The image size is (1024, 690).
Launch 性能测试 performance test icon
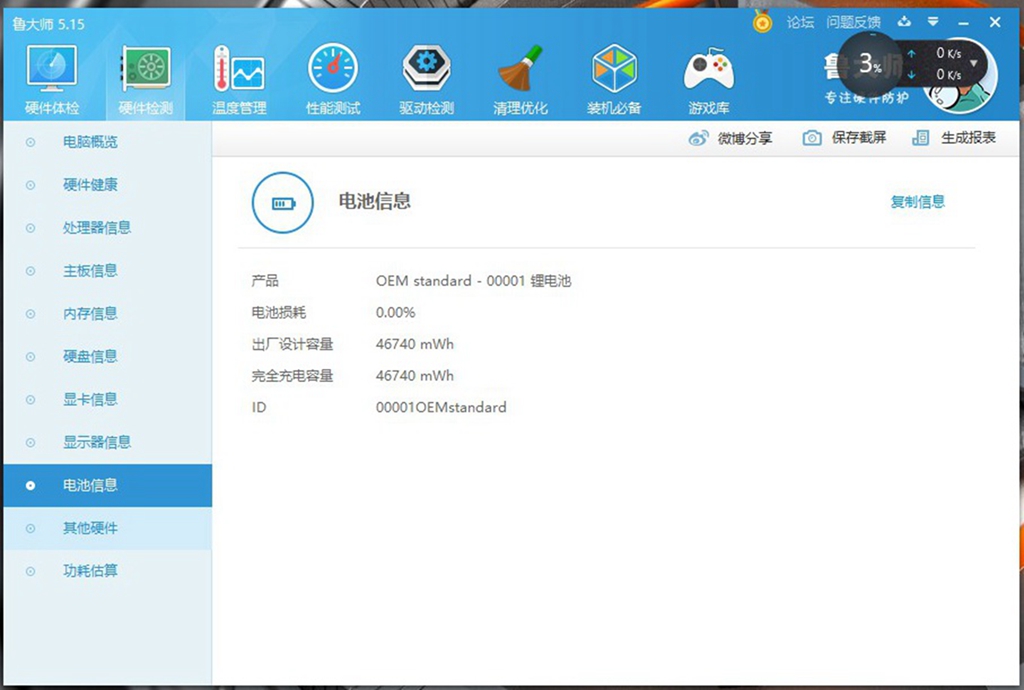[x=333, y=80]
